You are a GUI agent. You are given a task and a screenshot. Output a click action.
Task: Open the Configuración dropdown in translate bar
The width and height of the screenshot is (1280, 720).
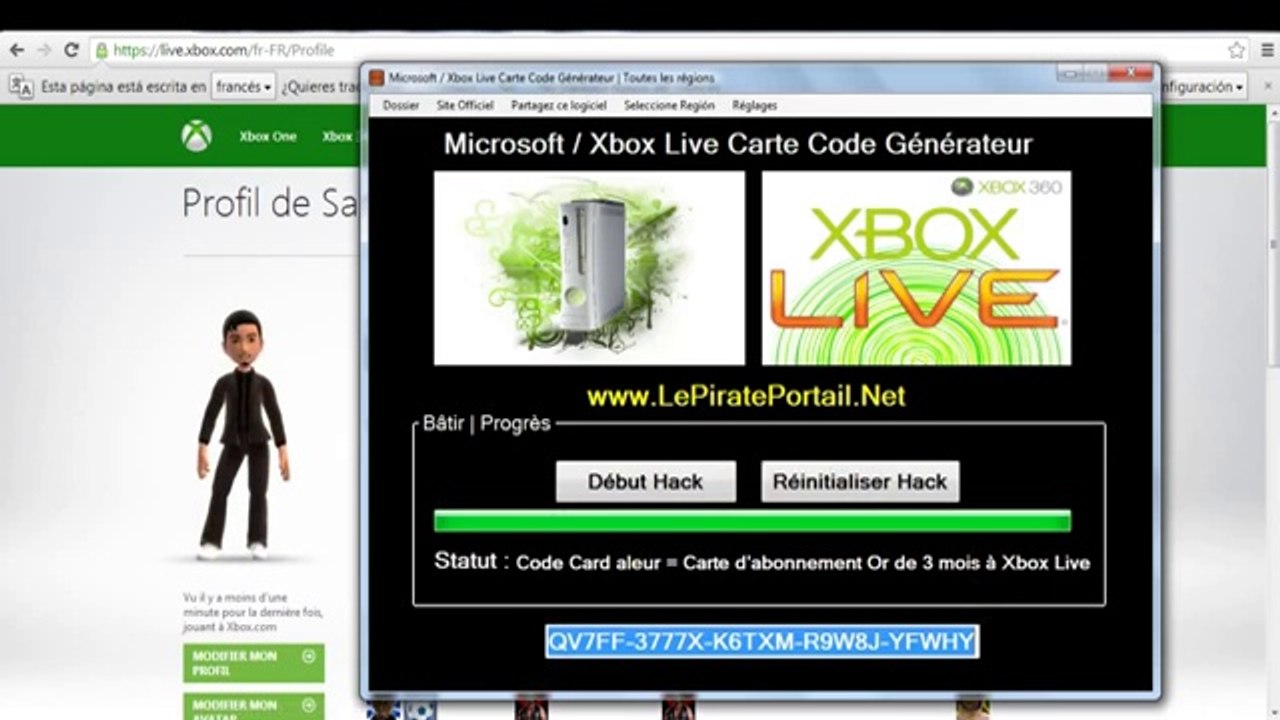point(1203,87)
